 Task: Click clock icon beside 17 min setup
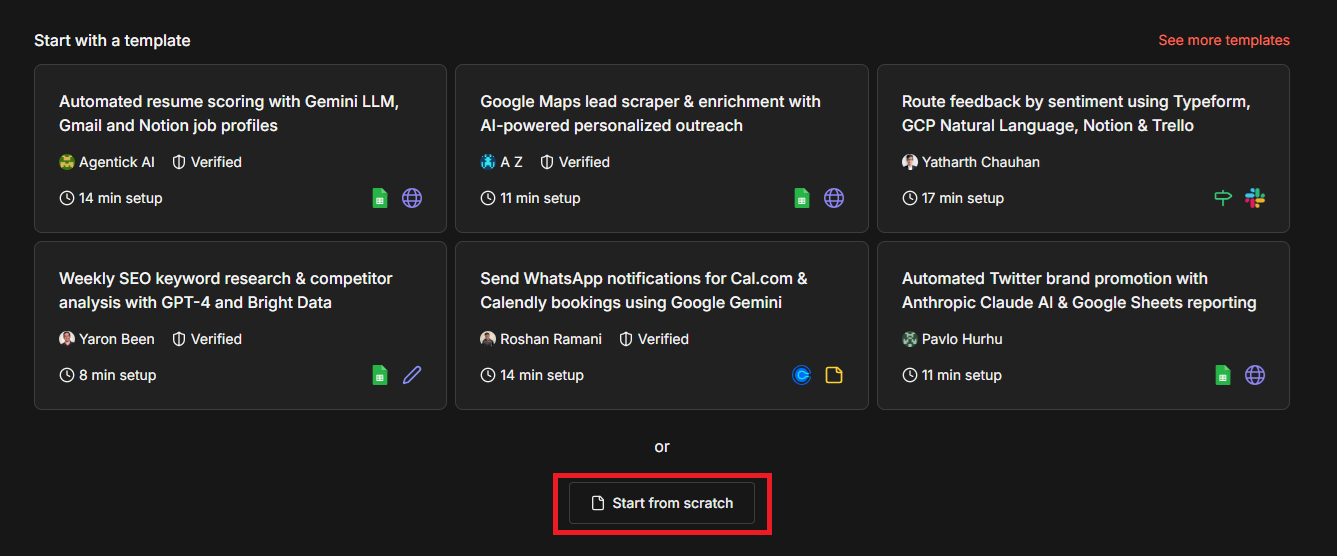point(910,198)
